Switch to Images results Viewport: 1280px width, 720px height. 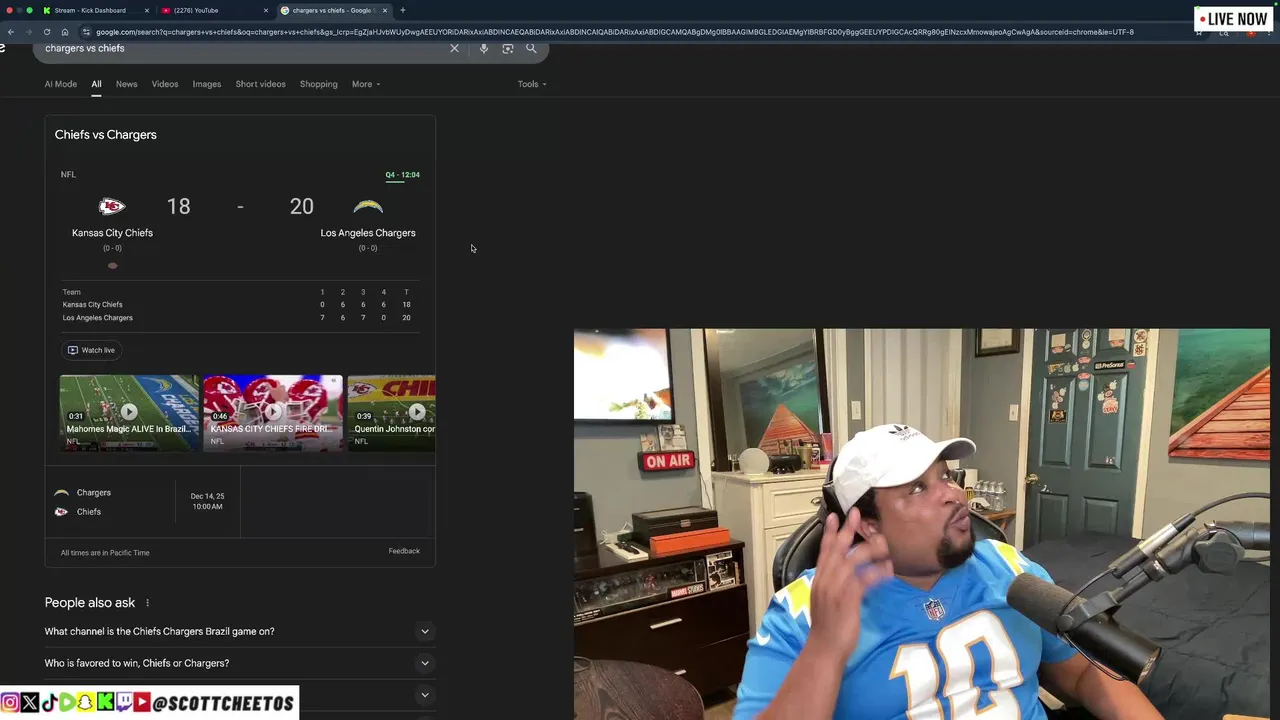[207, 84]
